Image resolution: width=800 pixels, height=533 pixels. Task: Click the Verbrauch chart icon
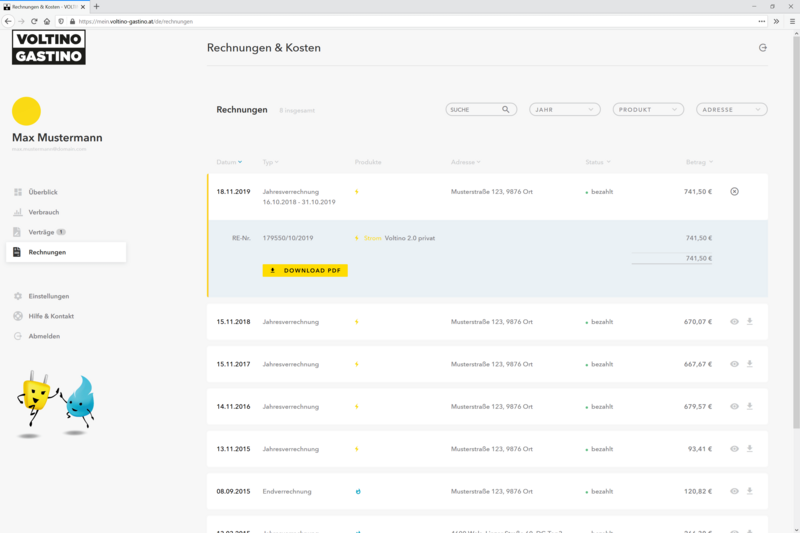pos(18,212)
